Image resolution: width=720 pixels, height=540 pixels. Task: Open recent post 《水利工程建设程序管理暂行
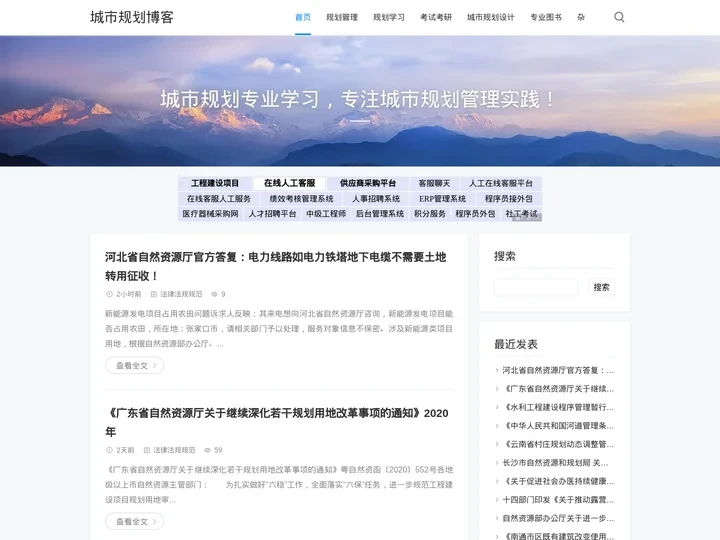tap(558, 407)
